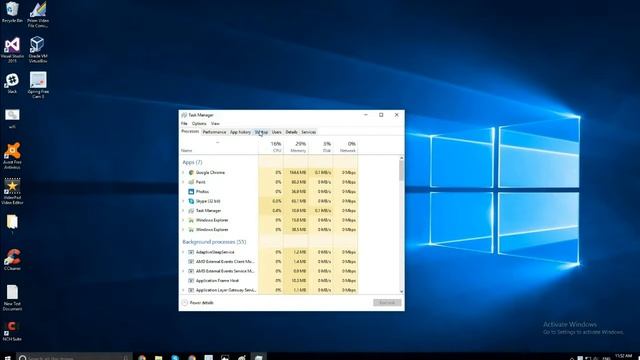The image size is (640, 360).
Task: Select the Windows Explorer row using 15.8 MB
Action: 269,220
